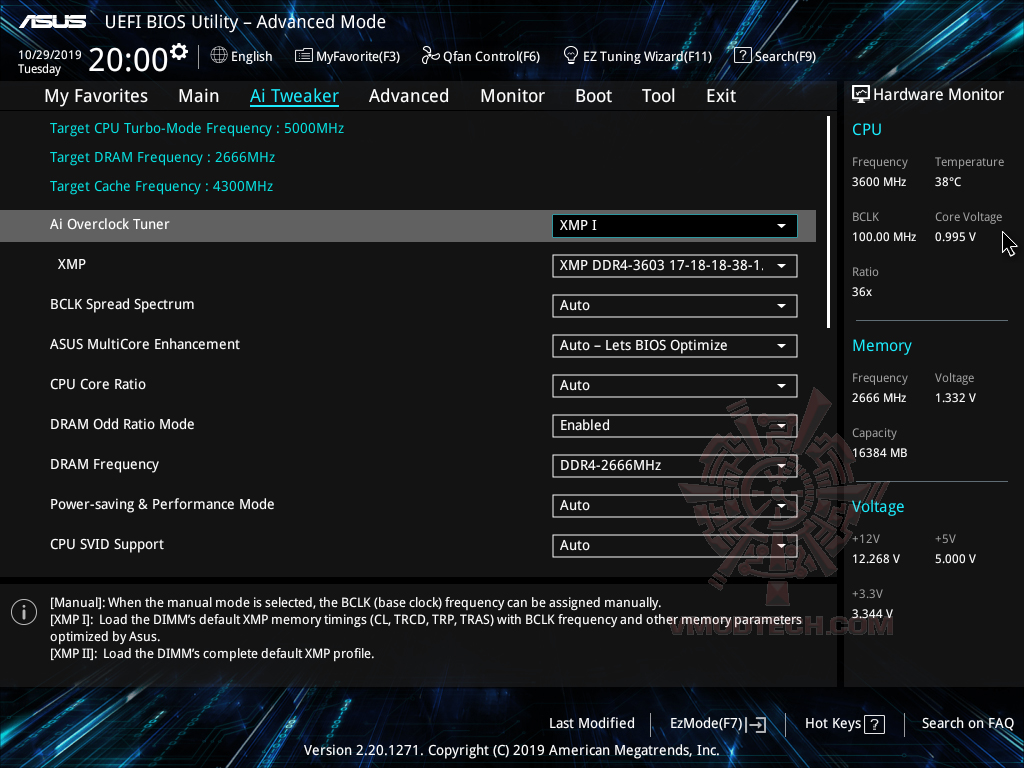Open Qfan Control settings
1024x768 pixels.
[480, 56]
